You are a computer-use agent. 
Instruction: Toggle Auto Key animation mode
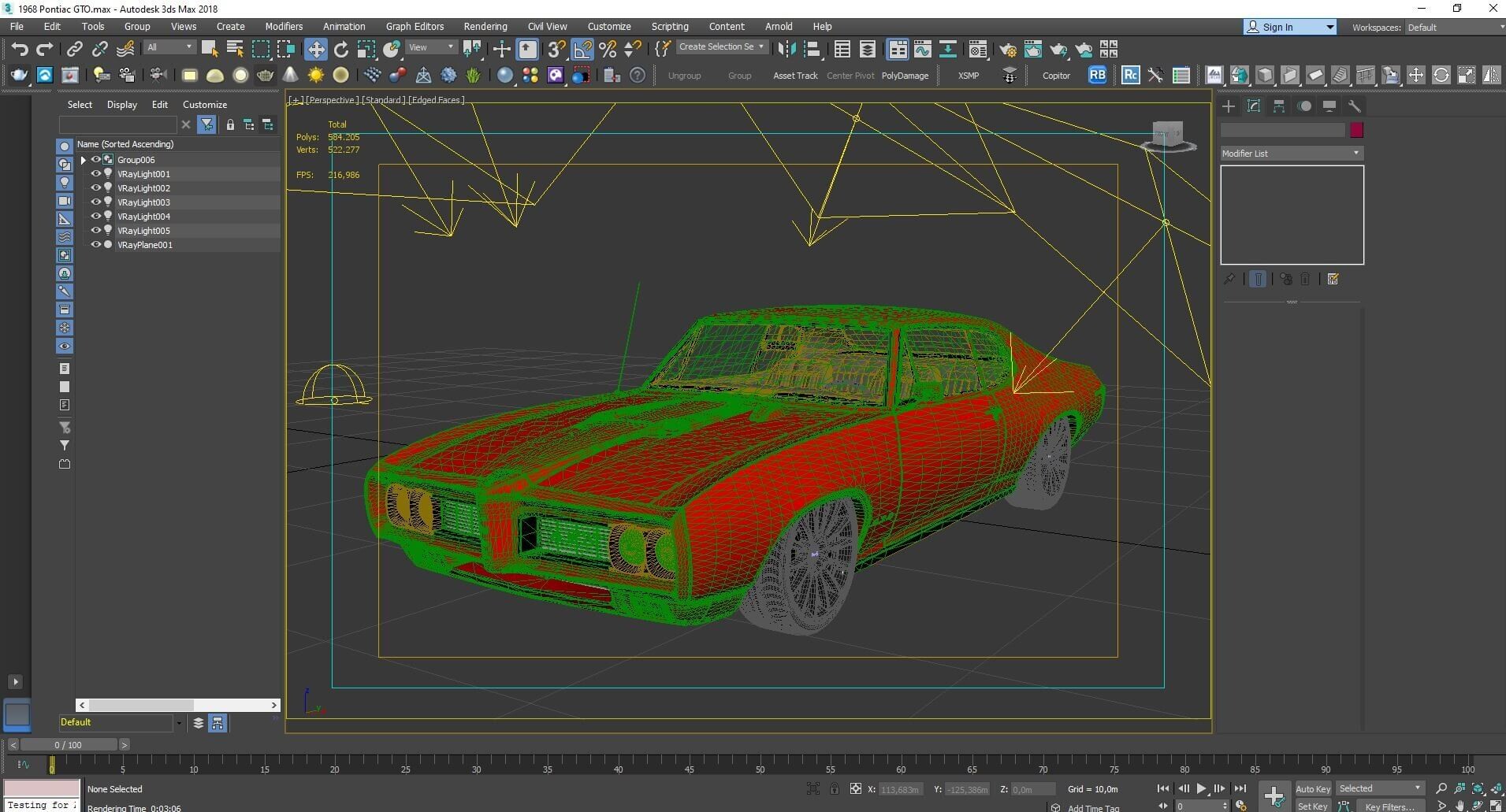coord(1314,788)
